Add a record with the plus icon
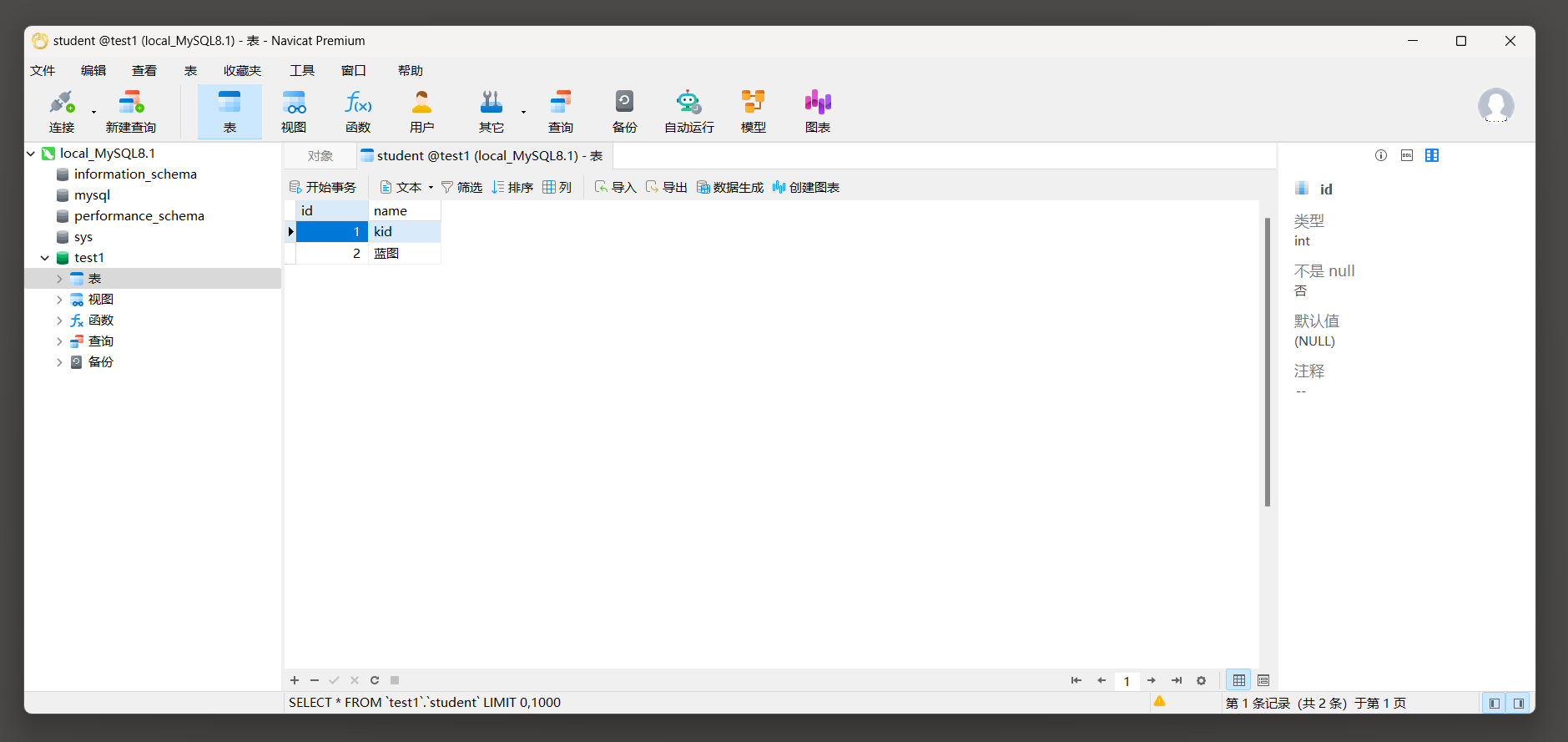 coord(295,680)
